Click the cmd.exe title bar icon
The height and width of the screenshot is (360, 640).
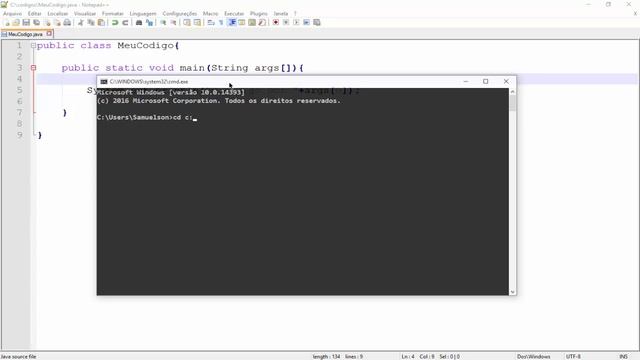[104, 82]
